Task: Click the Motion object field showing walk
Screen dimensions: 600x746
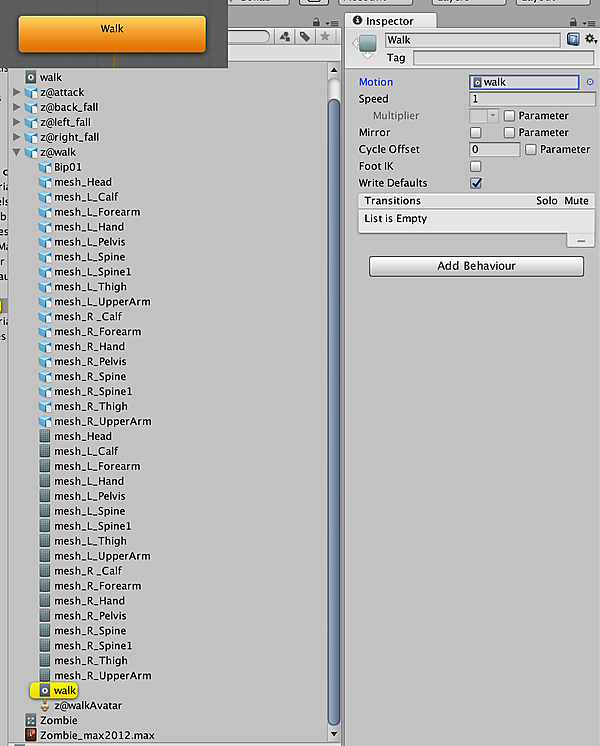Action: click(524, 82)
